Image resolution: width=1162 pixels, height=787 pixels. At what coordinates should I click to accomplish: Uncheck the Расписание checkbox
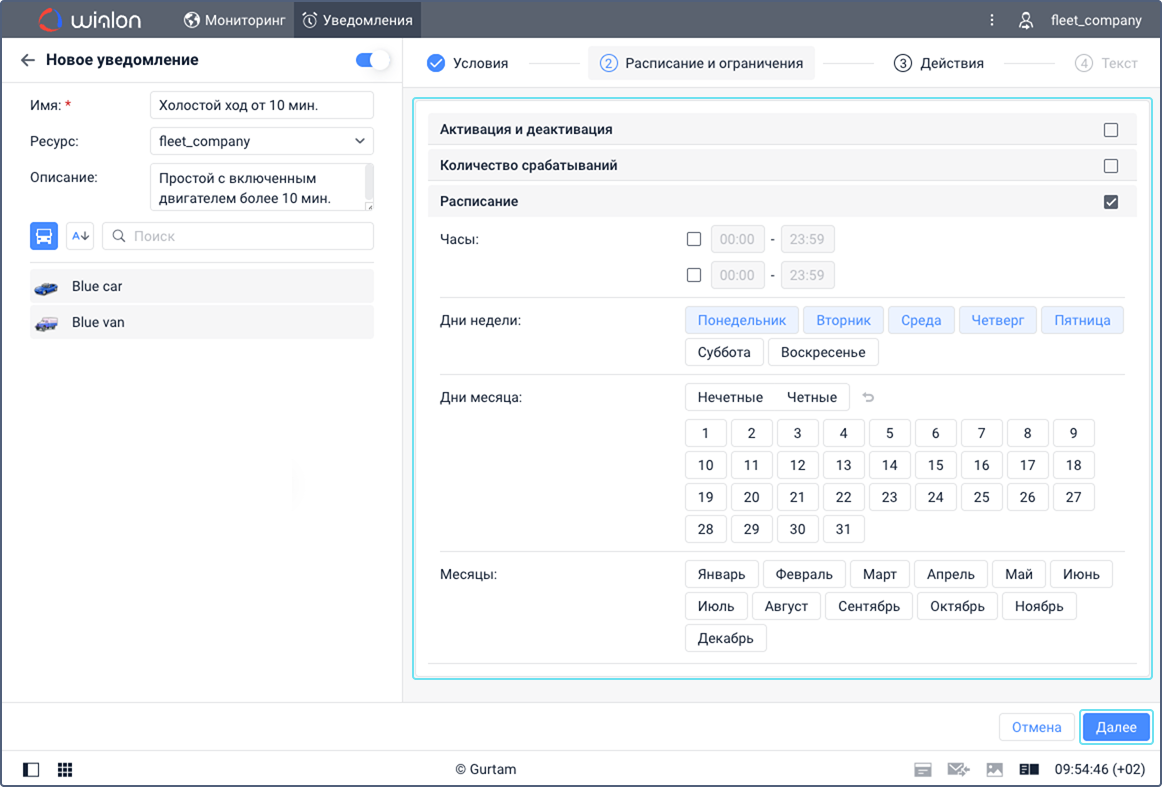coord(1110,202)
